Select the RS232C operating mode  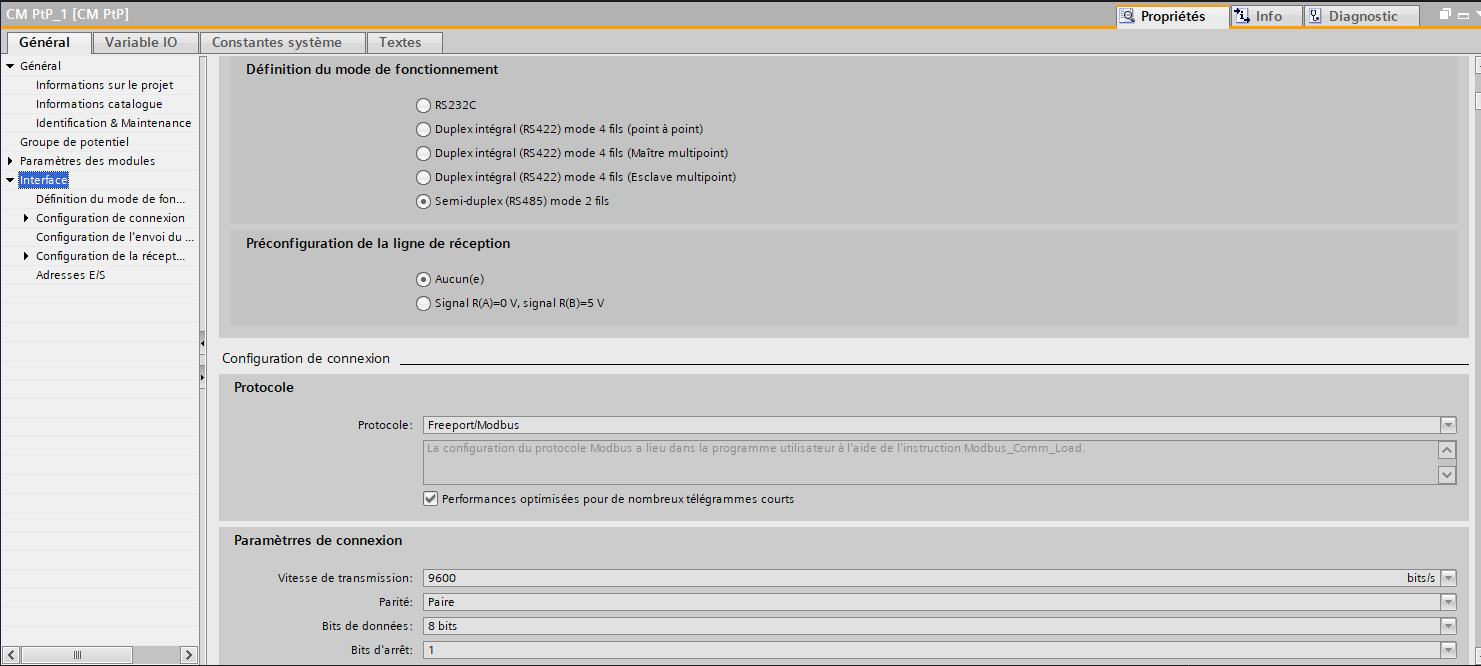pos(424,105)
